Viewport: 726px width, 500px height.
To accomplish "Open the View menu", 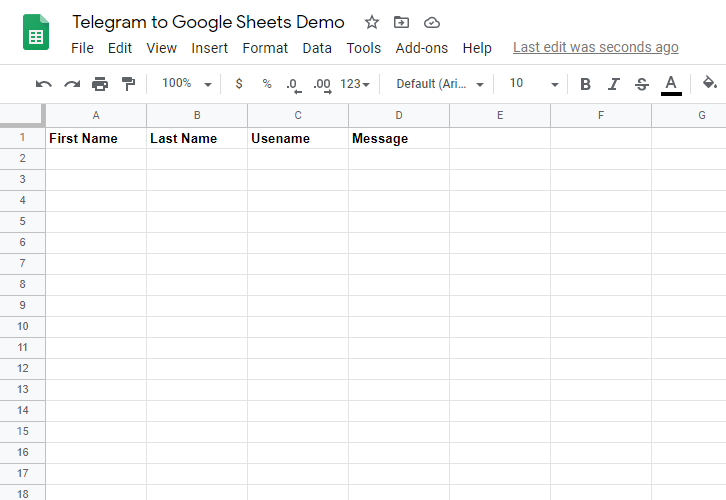I will 162,48.
